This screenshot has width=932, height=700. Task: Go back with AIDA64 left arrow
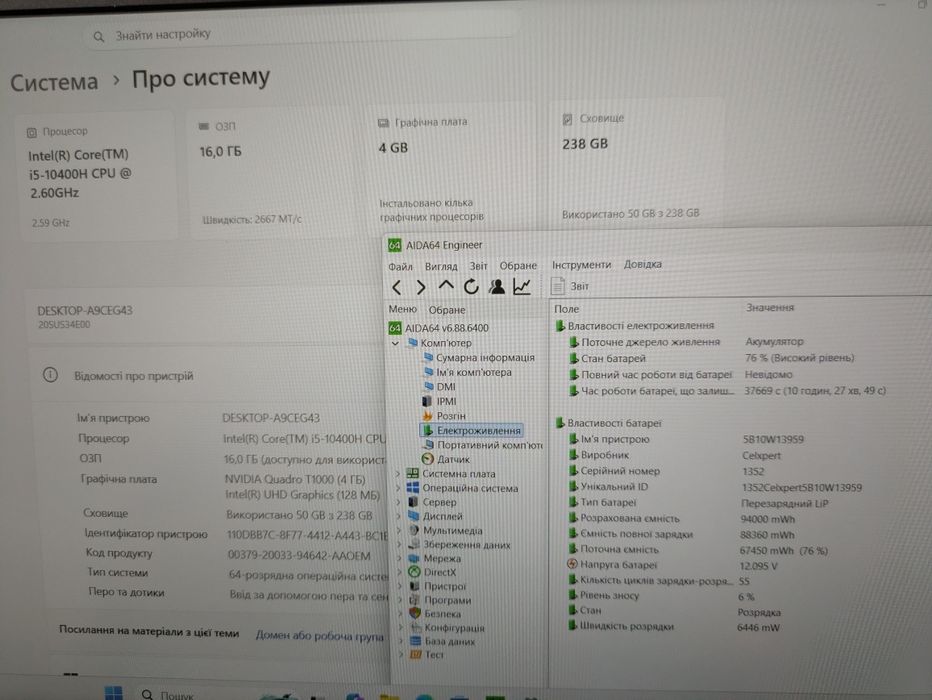[x=397, y=288]
